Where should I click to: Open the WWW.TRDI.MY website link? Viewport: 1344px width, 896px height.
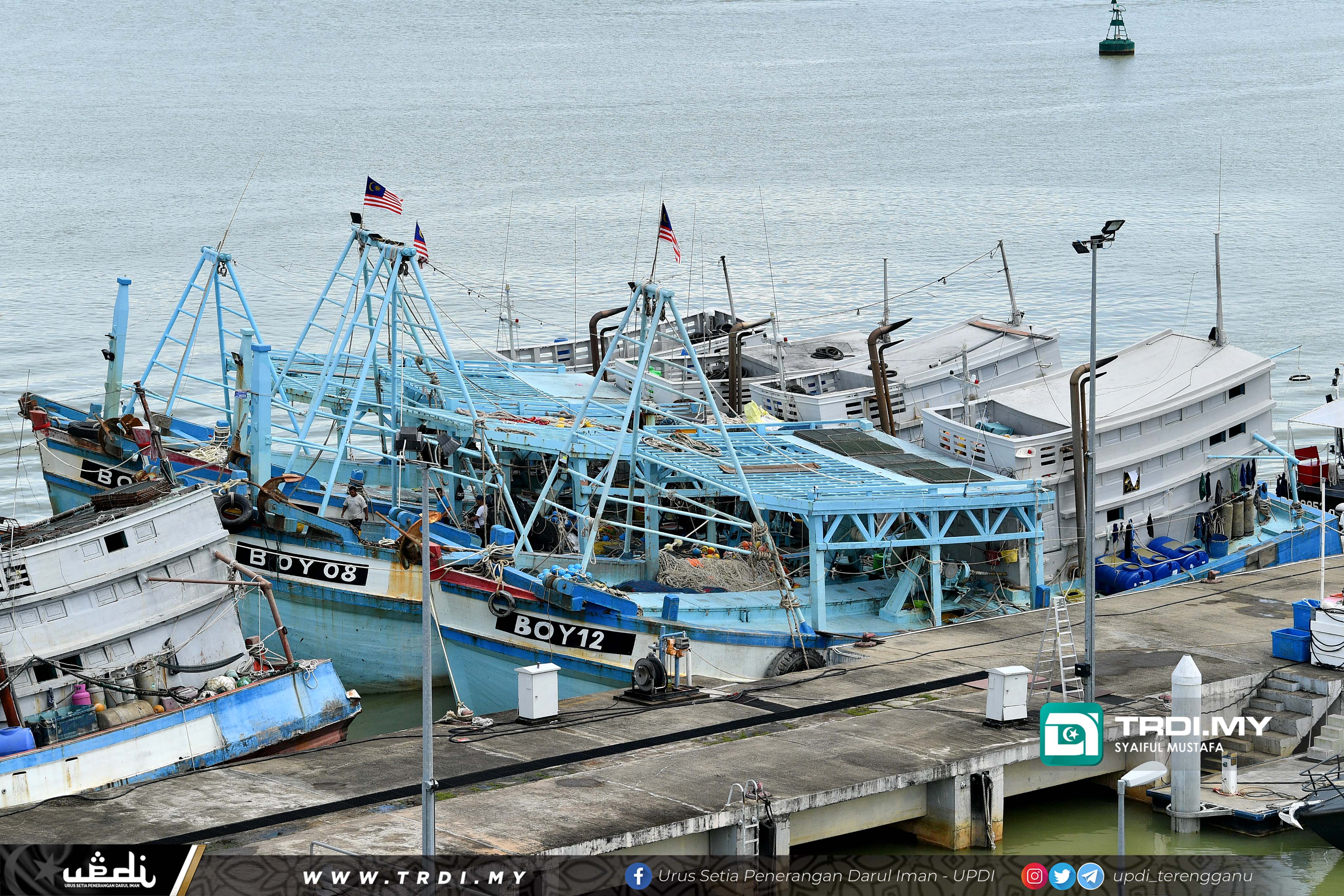[414, 877]
